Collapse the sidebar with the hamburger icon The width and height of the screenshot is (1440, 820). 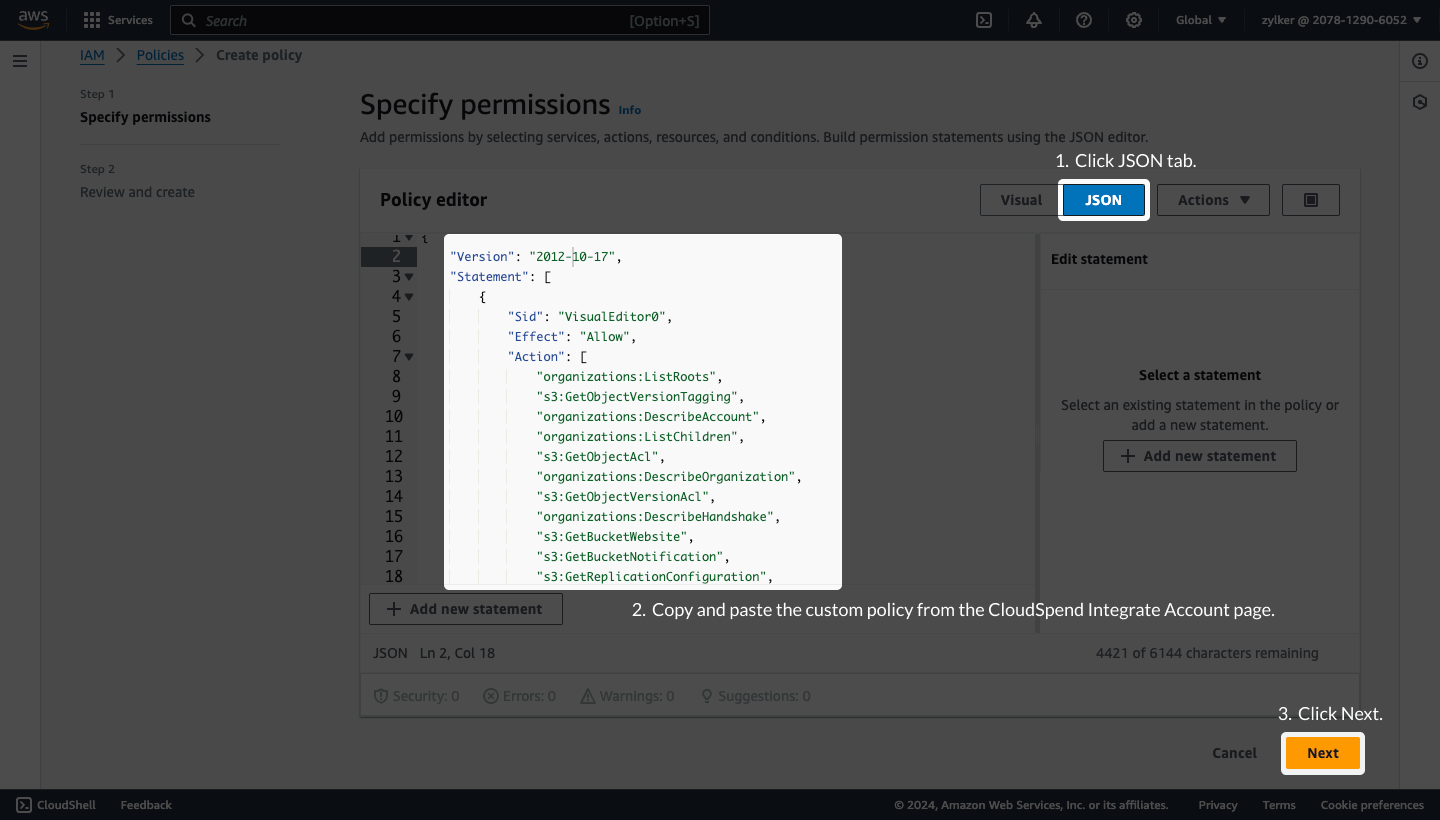19,61
